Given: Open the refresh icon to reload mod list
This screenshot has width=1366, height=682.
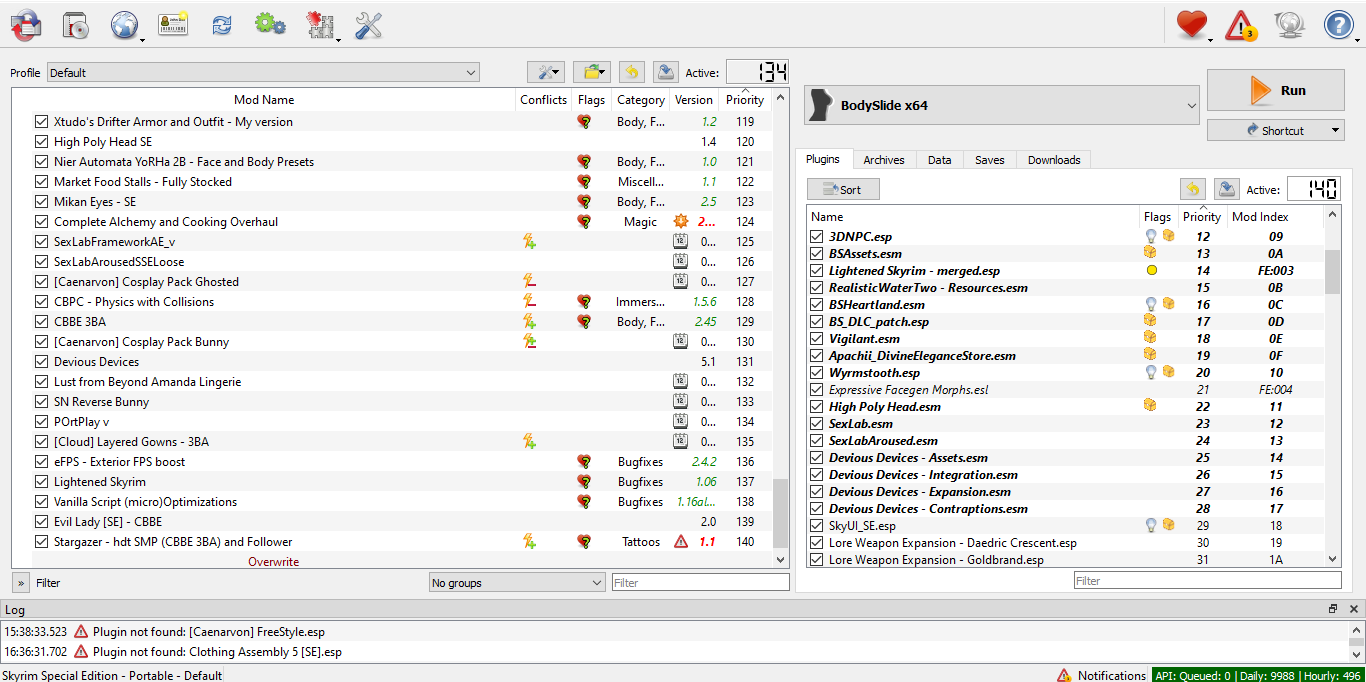Looking at the screenshot, I should coord(221,25).
